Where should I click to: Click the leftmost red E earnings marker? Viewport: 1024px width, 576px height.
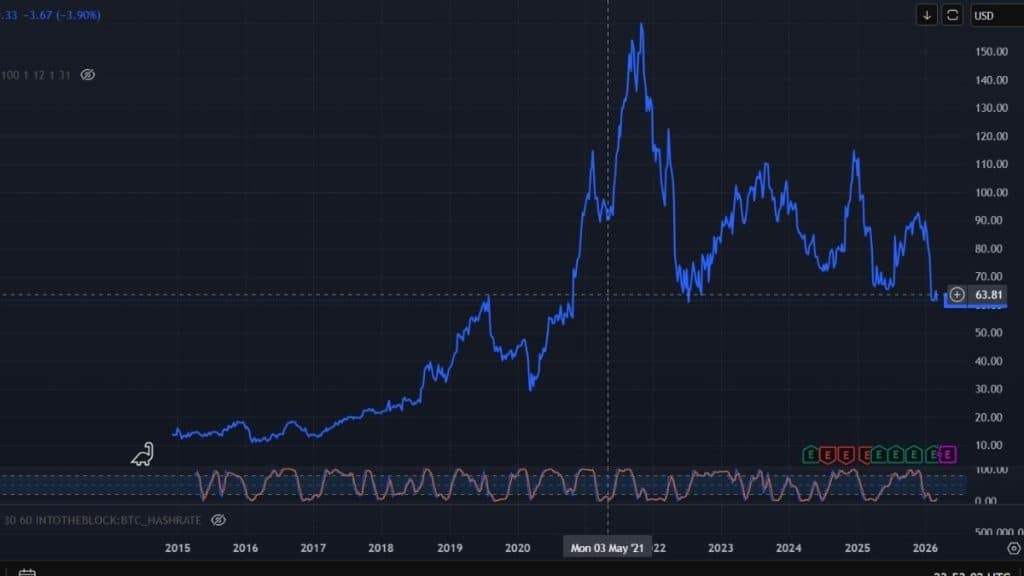click(x=828, y=455)
